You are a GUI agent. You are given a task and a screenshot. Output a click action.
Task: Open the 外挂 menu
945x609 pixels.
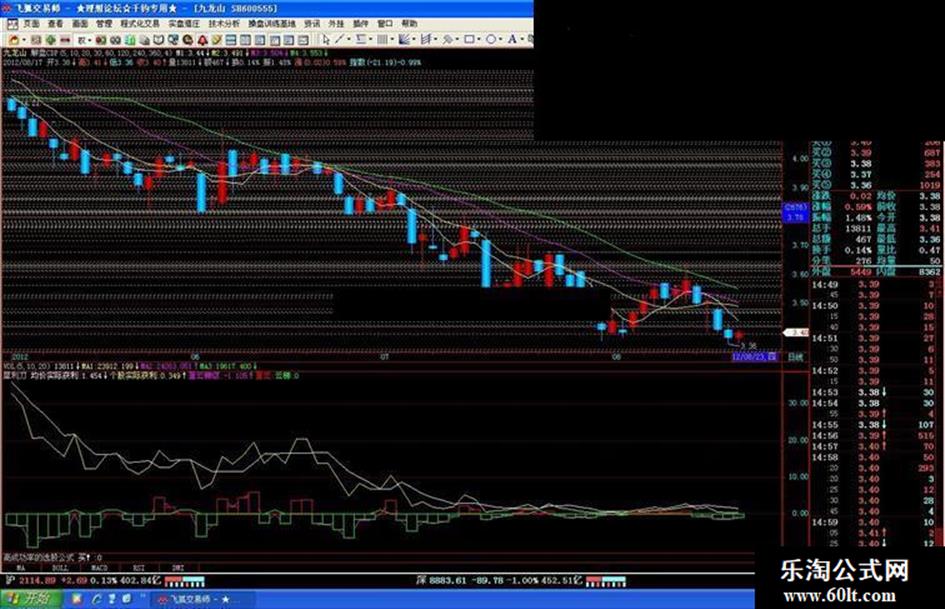[x=336, y=24]
